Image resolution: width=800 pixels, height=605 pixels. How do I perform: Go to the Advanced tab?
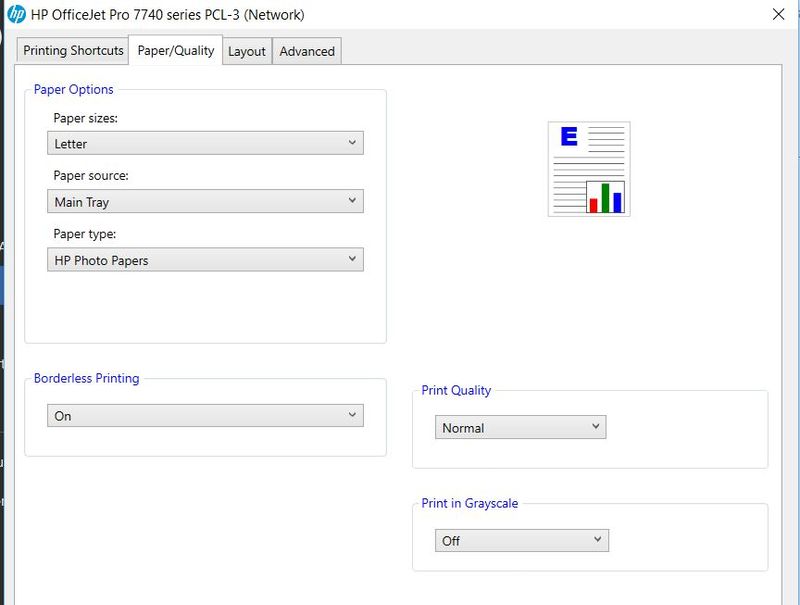coord(307,52)
